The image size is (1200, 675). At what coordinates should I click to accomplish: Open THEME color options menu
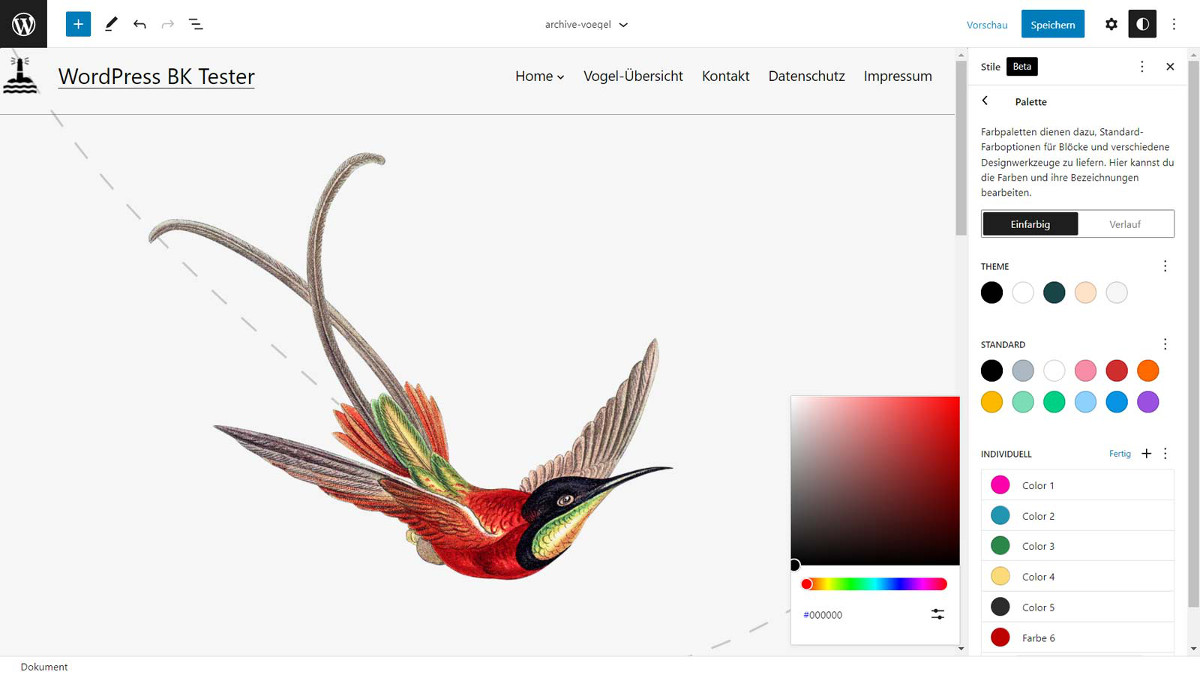tap(1165, 266)
